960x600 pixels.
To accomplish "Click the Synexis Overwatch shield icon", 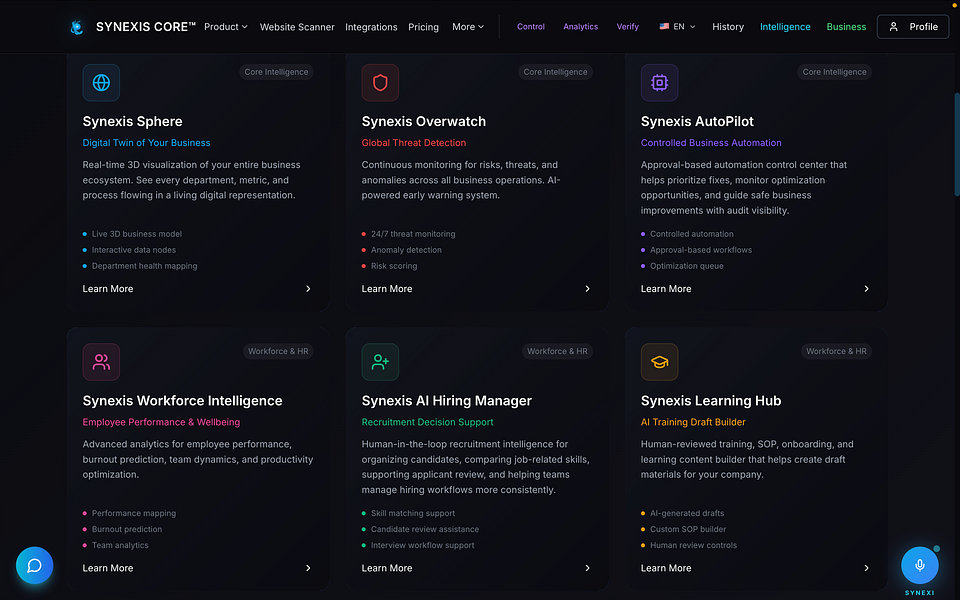I will [380, 83].
